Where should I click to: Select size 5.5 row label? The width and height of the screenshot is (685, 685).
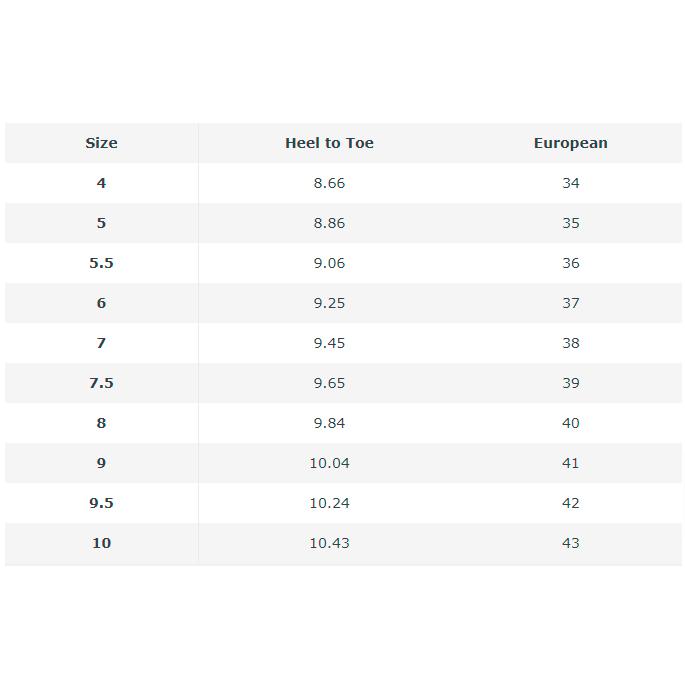coord(101,263)
